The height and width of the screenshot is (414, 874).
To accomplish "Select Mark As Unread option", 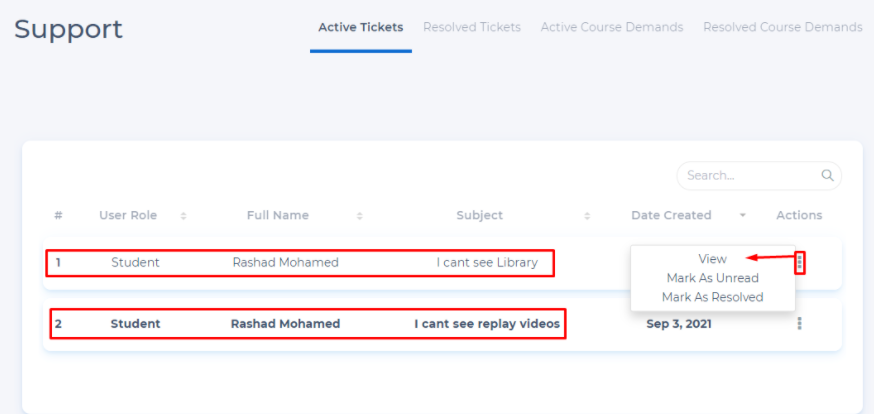I will pos(712,278).
